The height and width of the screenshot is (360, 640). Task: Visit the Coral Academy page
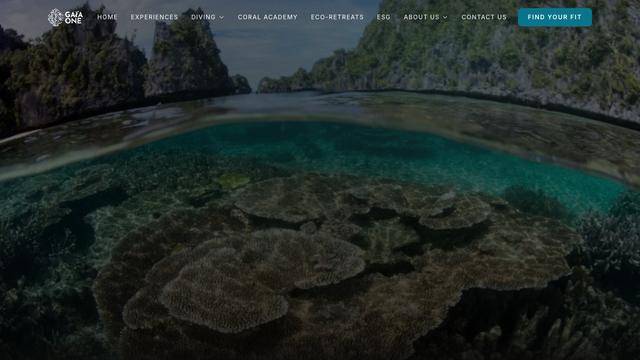(268, 17)
